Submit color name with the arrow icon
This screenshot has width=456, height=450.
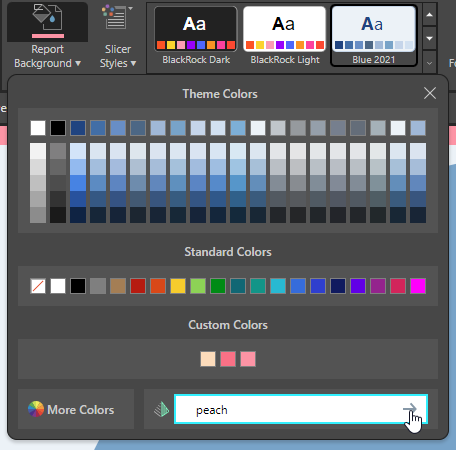410,409
